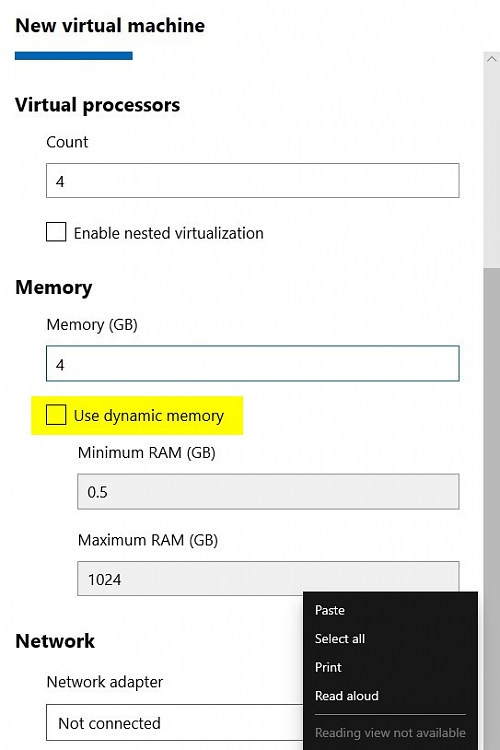Click the vertical scrollbar thumb
The width and height of the screenshot is (500, 750).
coord(491,507)
